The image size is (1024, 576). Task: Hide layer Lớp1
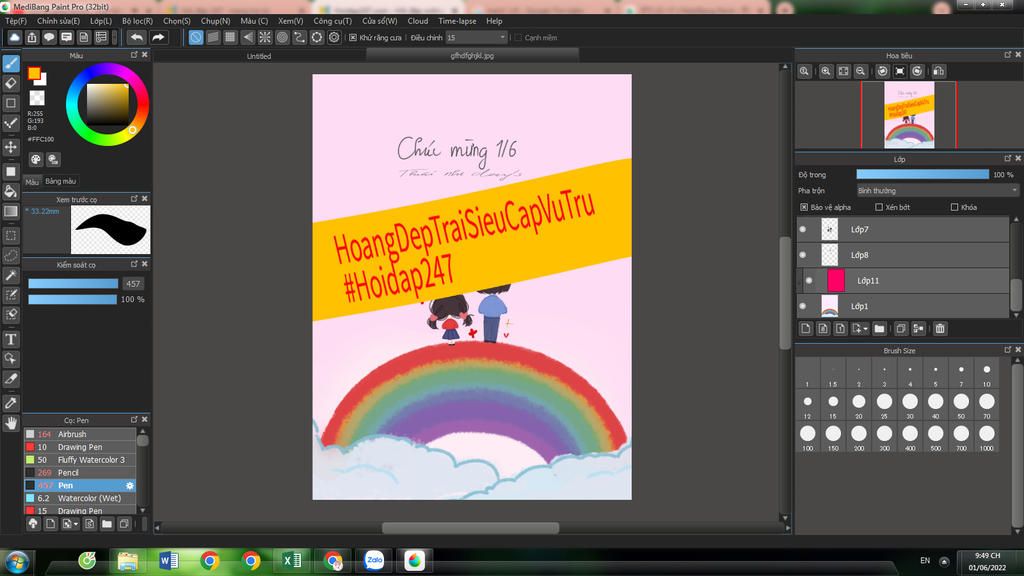(x=803, y=306)
